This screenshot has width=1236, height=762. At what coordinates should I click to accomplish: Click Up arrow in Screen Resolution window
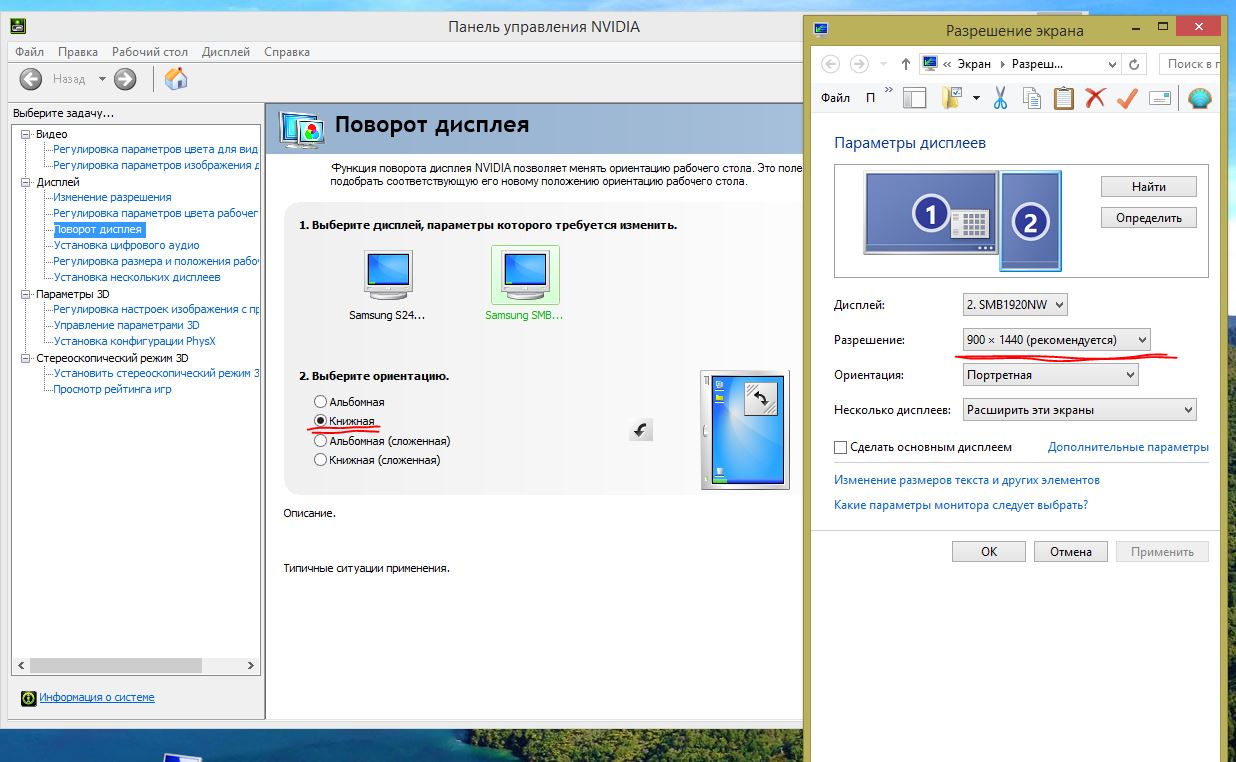(x=906, y=64)
